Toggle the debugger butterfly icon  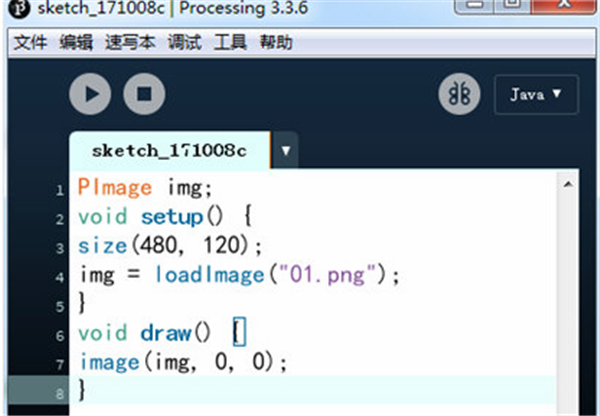pos(459,94)
